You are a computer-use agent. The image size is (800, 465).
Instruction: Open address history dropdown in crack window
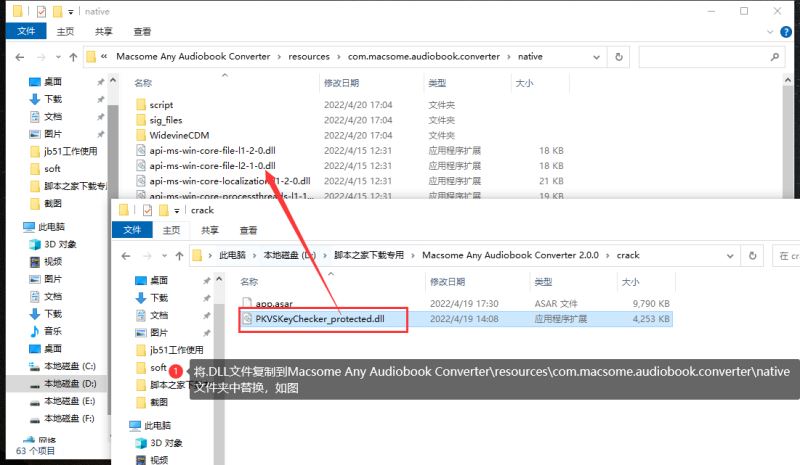click(730, 256)
